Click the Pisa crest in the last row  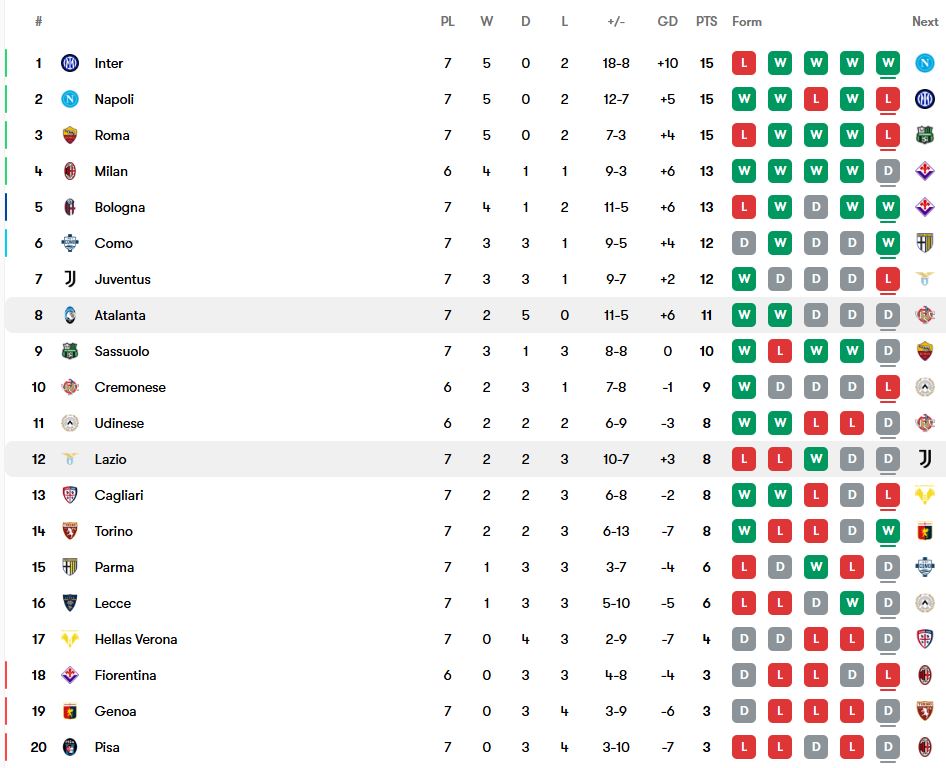70,747
